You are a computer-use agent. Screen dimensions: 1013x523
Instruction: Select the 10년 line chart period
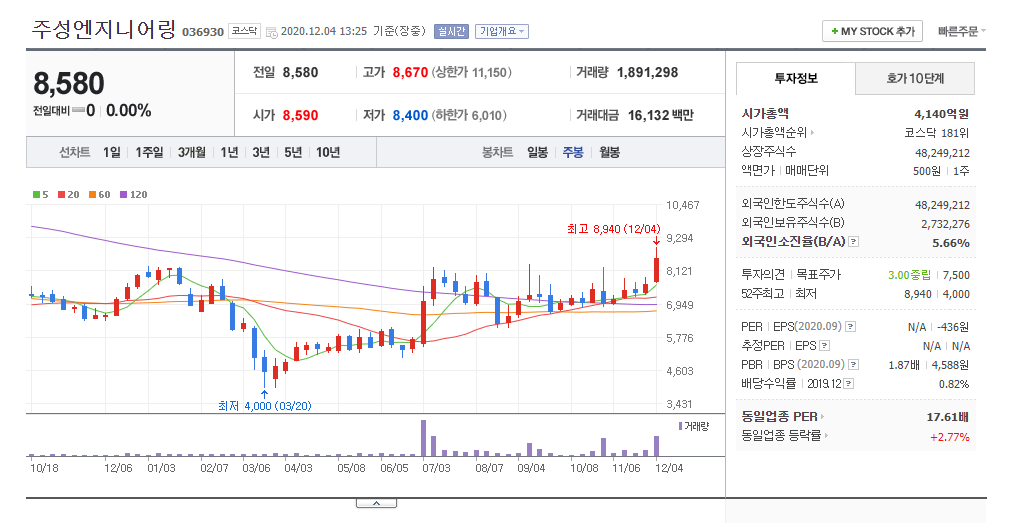click(x=328, y=152)
